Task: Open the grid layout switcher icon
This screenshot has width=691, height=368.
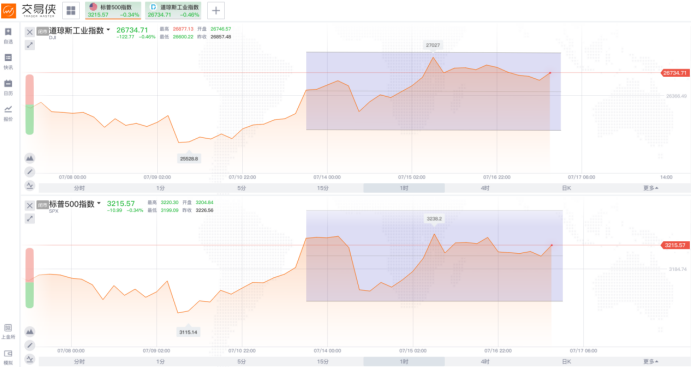Action: click(x=71, y=11)
